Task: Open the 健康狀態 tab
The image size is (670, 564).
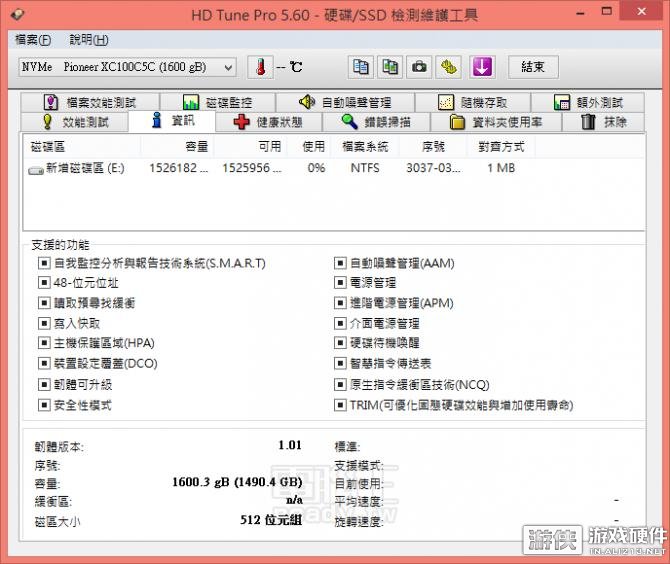Action: pos(268,122)
